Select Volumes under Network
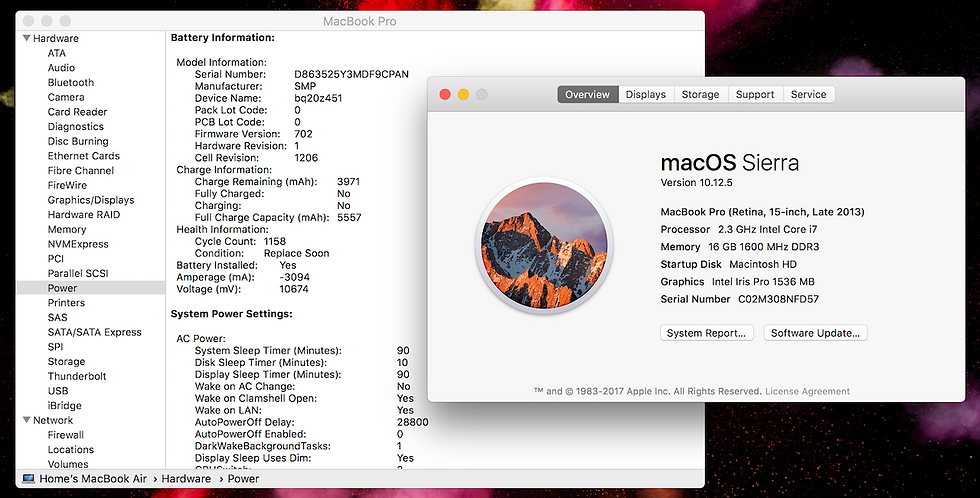This screenshot has width=980, height=498. coord(68,464)
